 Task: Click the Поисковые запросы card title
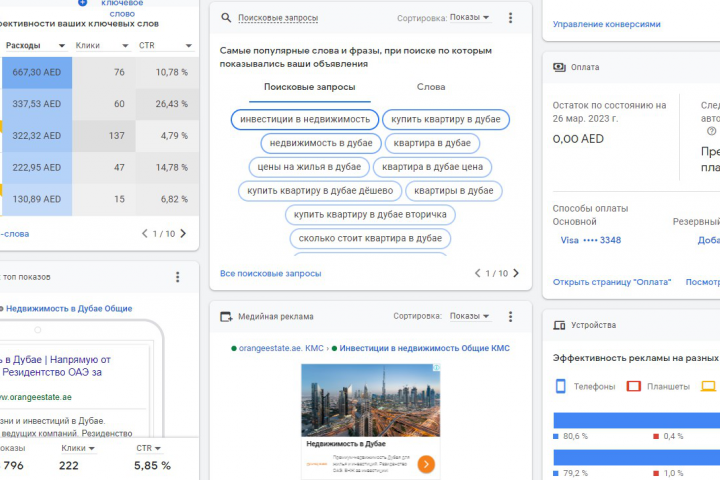(x=278, y=18)
